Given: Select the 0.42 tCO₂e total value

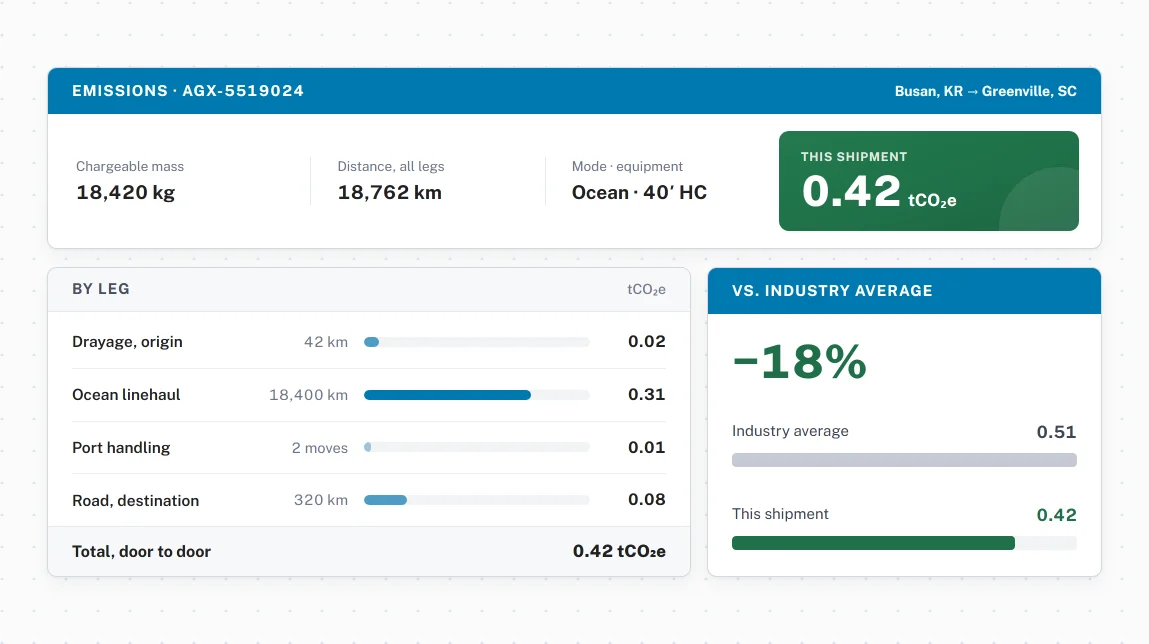Looking at the screenshot, I should pos(619,551).
